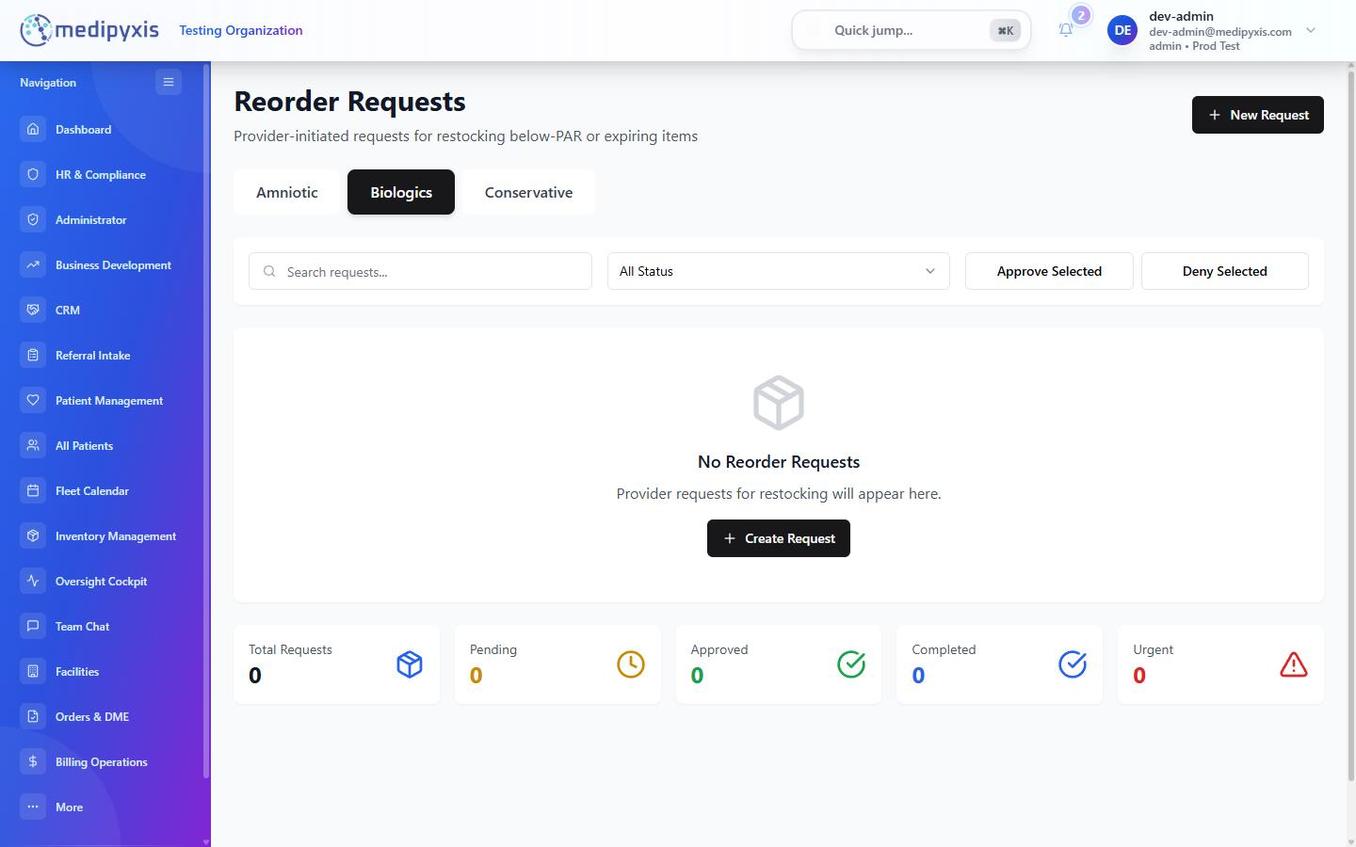
Task: Open the All Status filter dropdown
Action: point(778,271)
